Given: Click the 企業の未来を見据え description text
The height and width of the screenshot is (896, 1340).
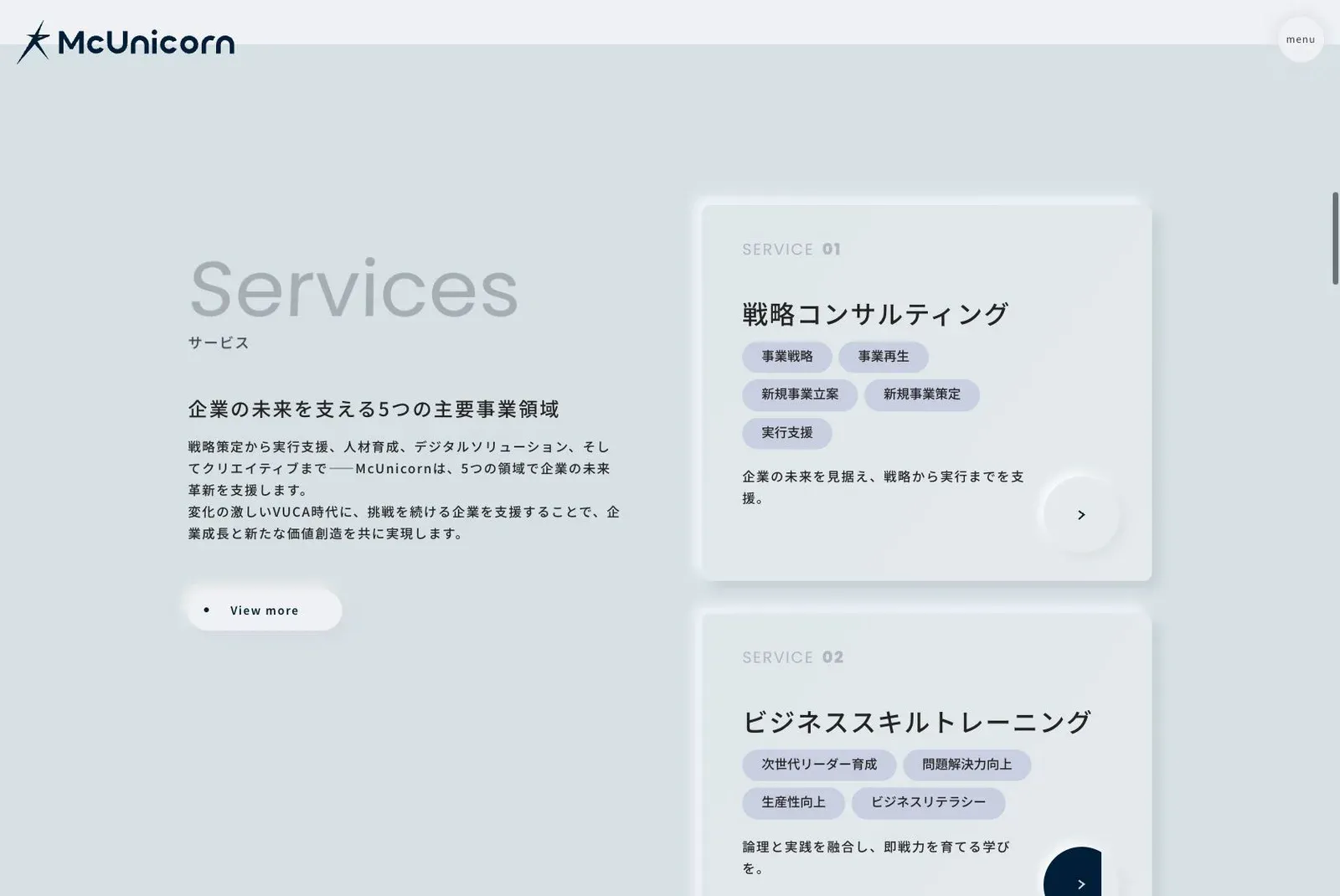Looking at the screenshot, I should 883,487.
